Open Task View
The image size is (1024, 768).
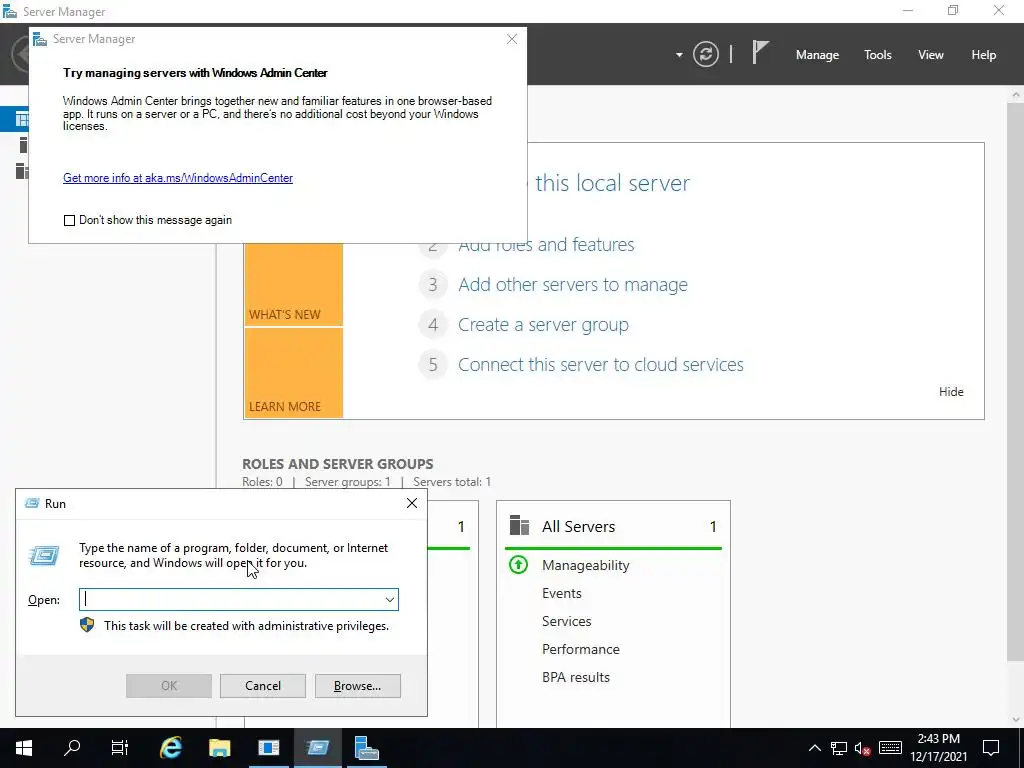click(x=120, y=748)
